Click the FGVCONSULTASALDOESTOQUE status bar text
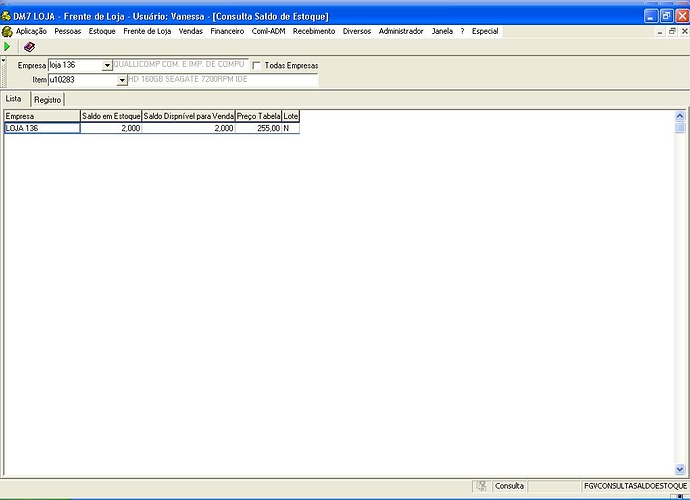This screenshot has height=500, width=690. (635, 486)
